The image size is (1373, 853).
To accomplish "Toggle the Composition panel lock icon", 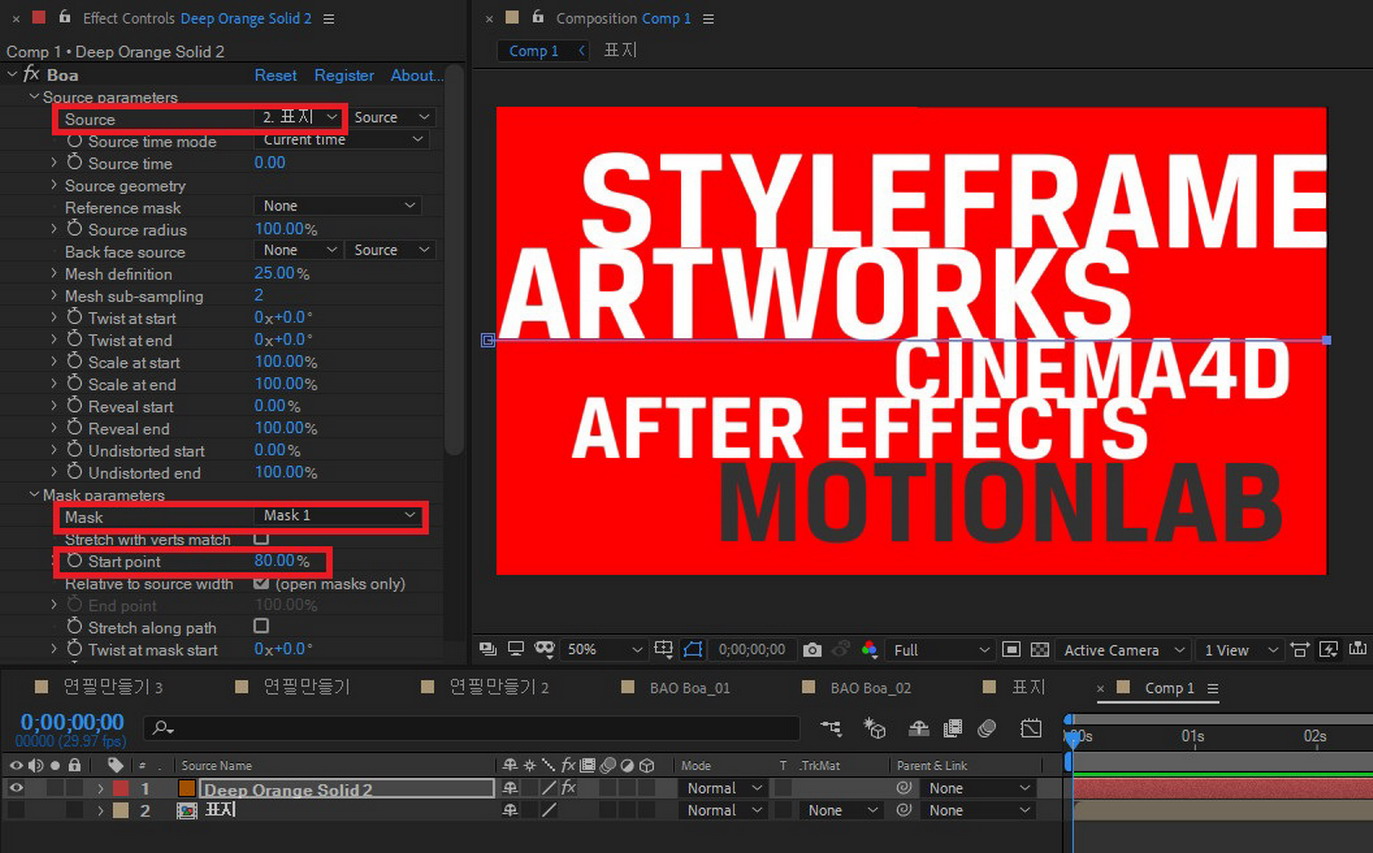I will click(x=538, y=18).
